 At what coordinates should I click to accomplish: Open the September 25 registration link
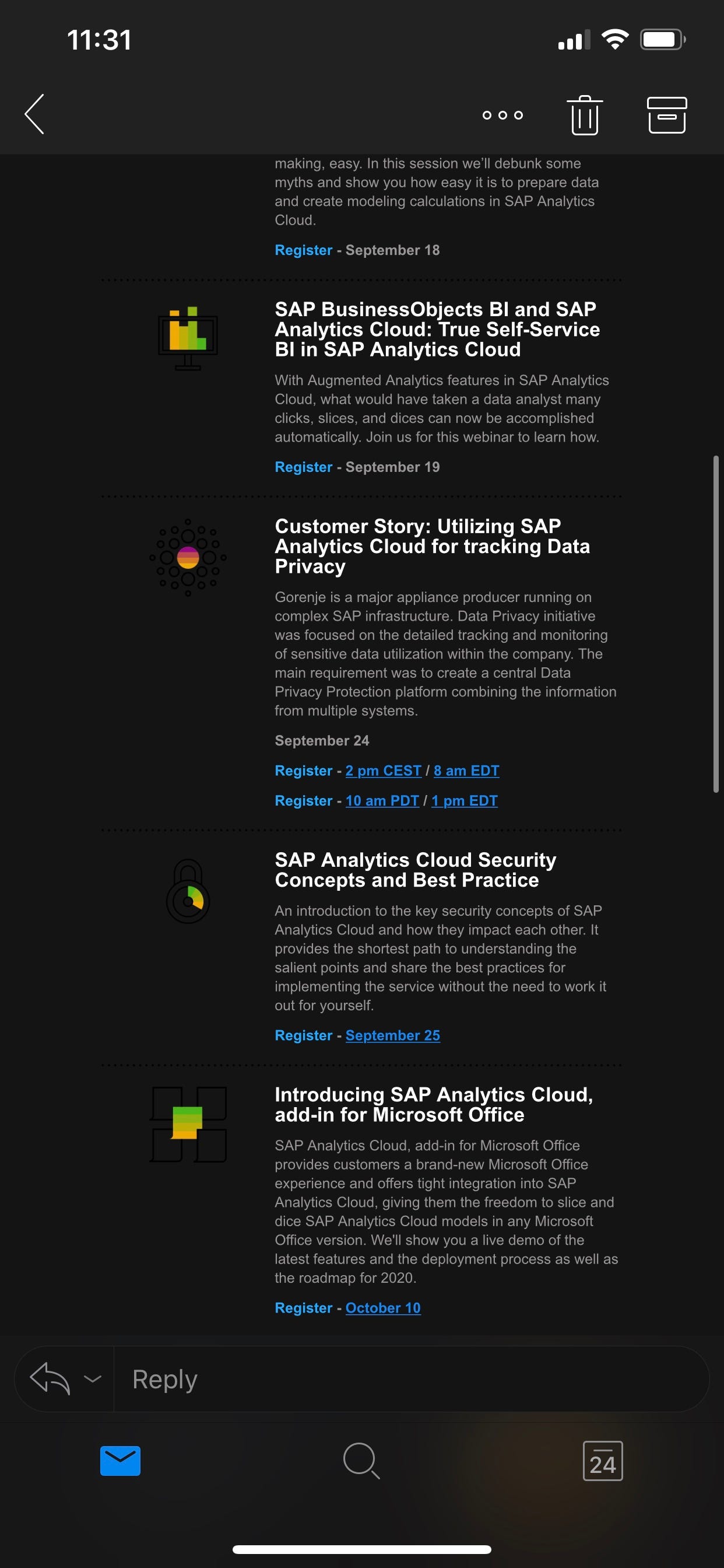click(x=392, y=1035)
